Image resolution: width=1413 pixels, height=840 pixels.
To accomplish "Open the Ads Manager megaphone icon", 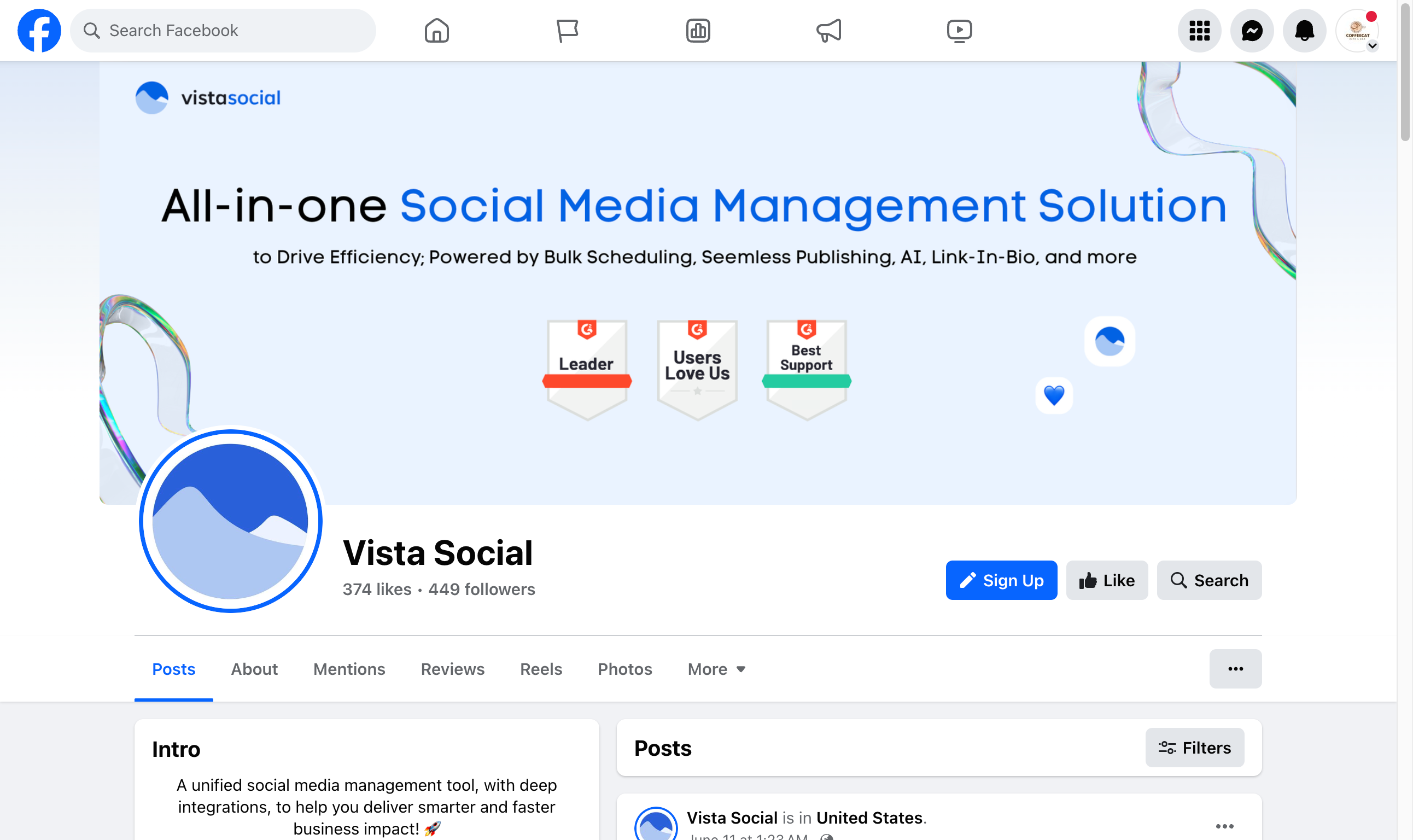I will pos(828,30).
